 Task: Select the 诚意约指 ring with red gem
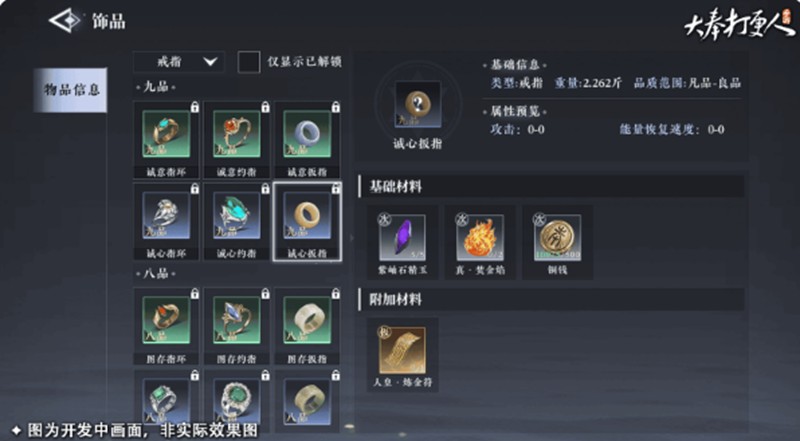click(237, 134)
